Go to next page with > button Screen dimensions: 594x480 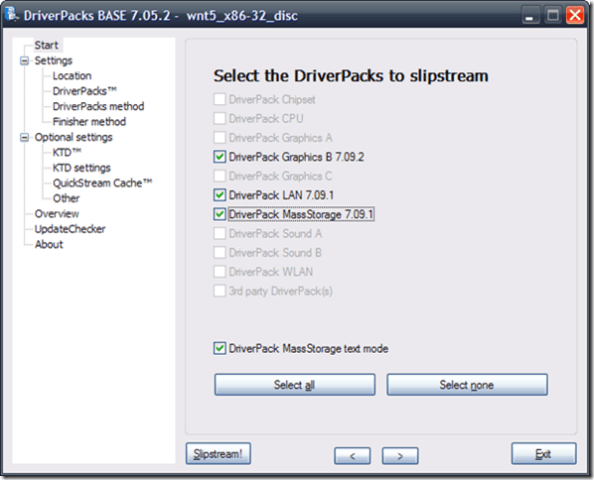(x=400, y=456)
